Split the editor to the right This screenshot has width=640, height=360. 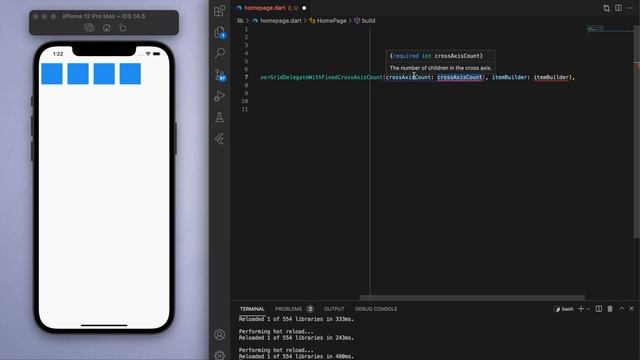point(619,8)
